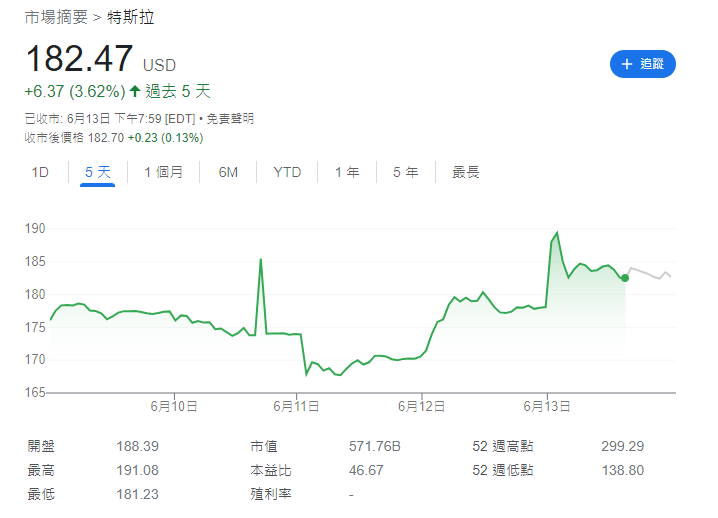
Task: Click the 170 y-axis label
Action: 35,360
